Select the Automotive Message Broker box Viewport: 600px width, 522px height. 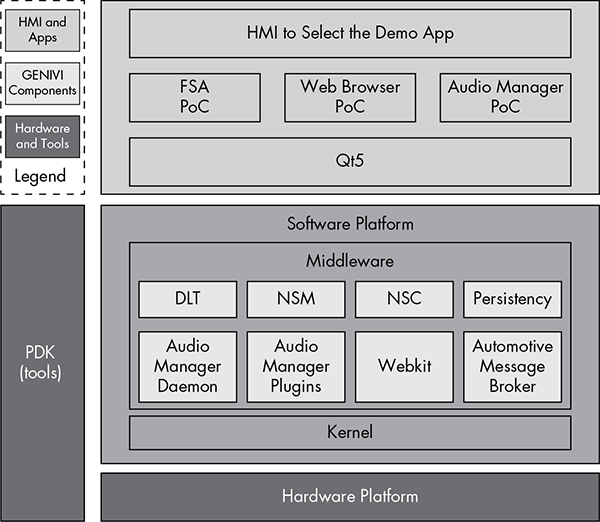coord(512,365)
